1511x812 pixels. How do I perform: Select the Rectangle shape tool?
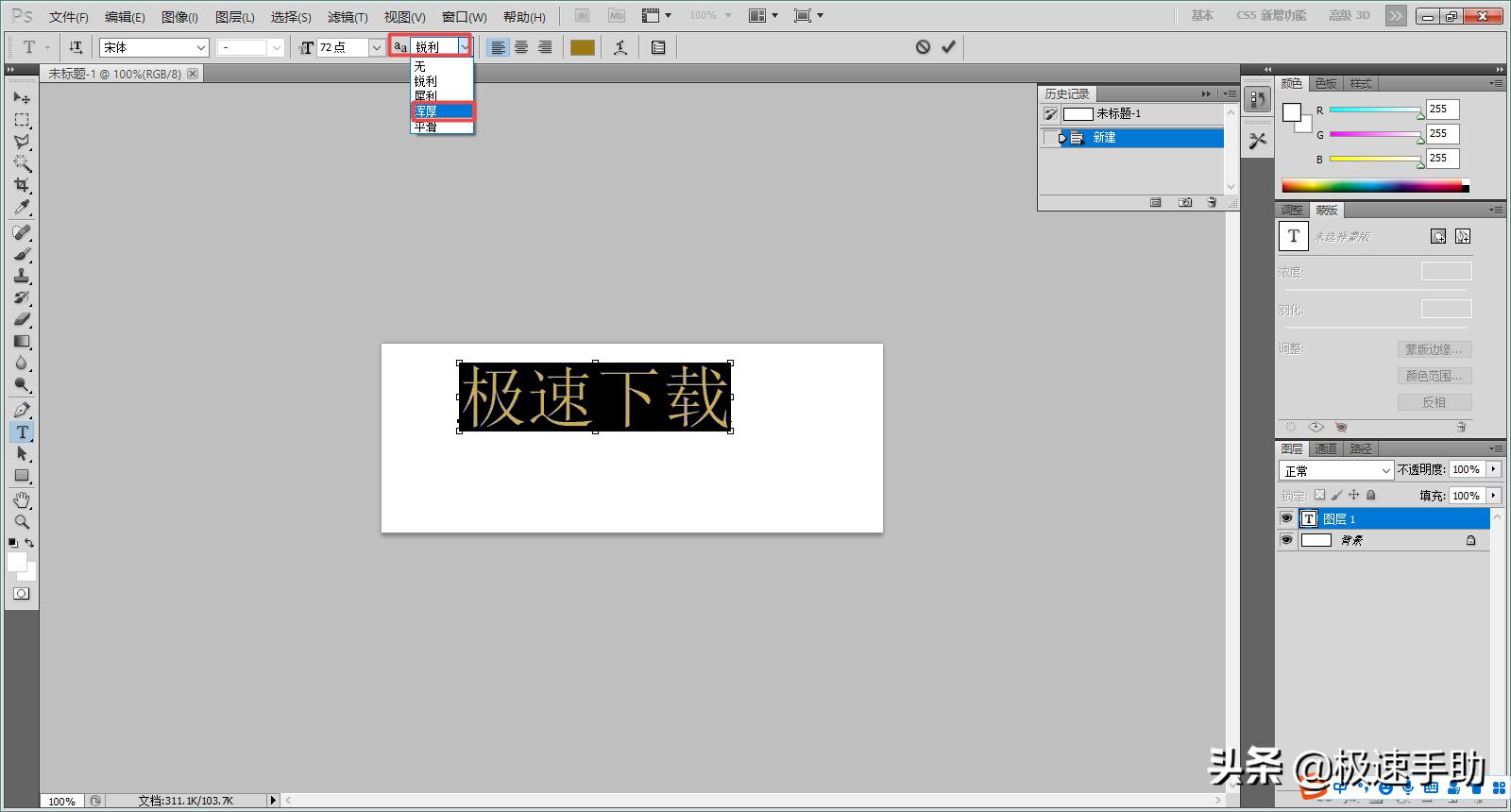pyautogui.click(x=22, y=475)
